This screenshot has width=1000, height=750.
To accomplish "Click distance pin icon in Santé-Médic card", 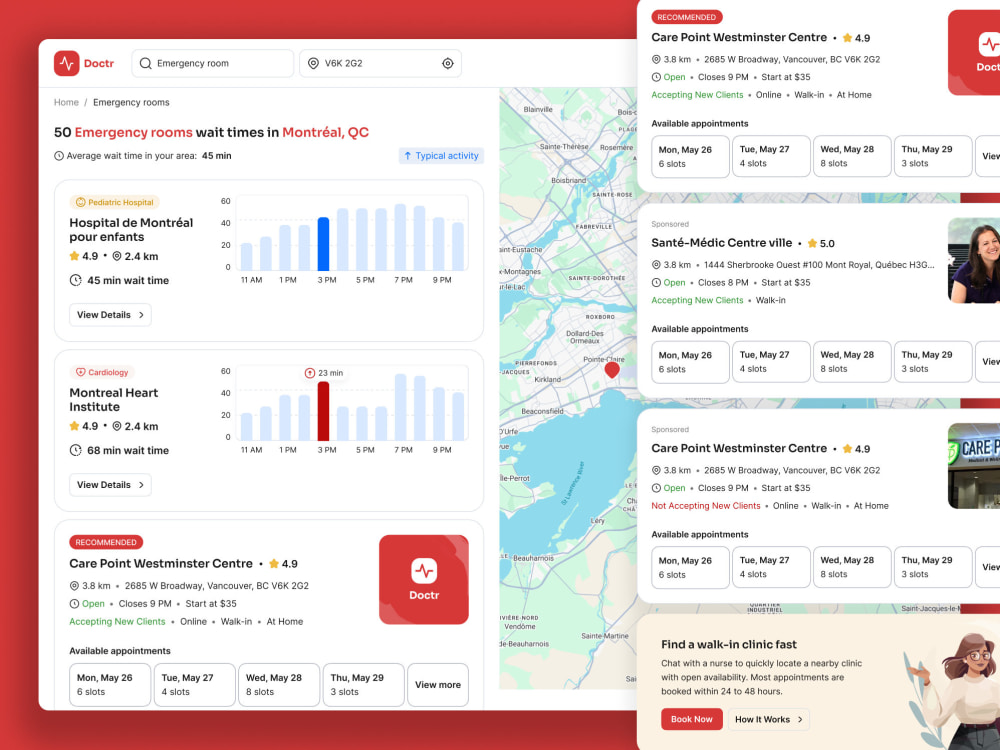I will coord(656,265).
